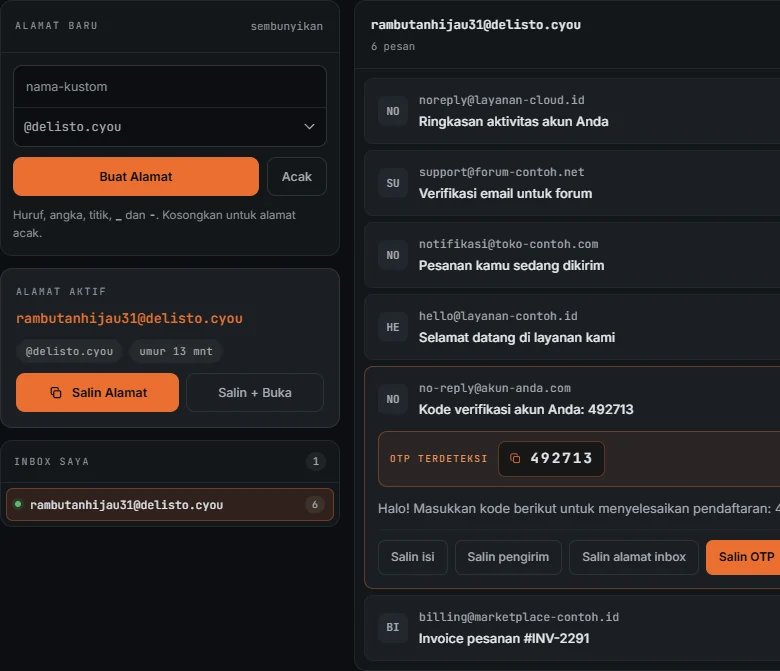Click the active address rambutanhijau31@delisto.cyou in orange
780x671 pixels.
point(129,318)
